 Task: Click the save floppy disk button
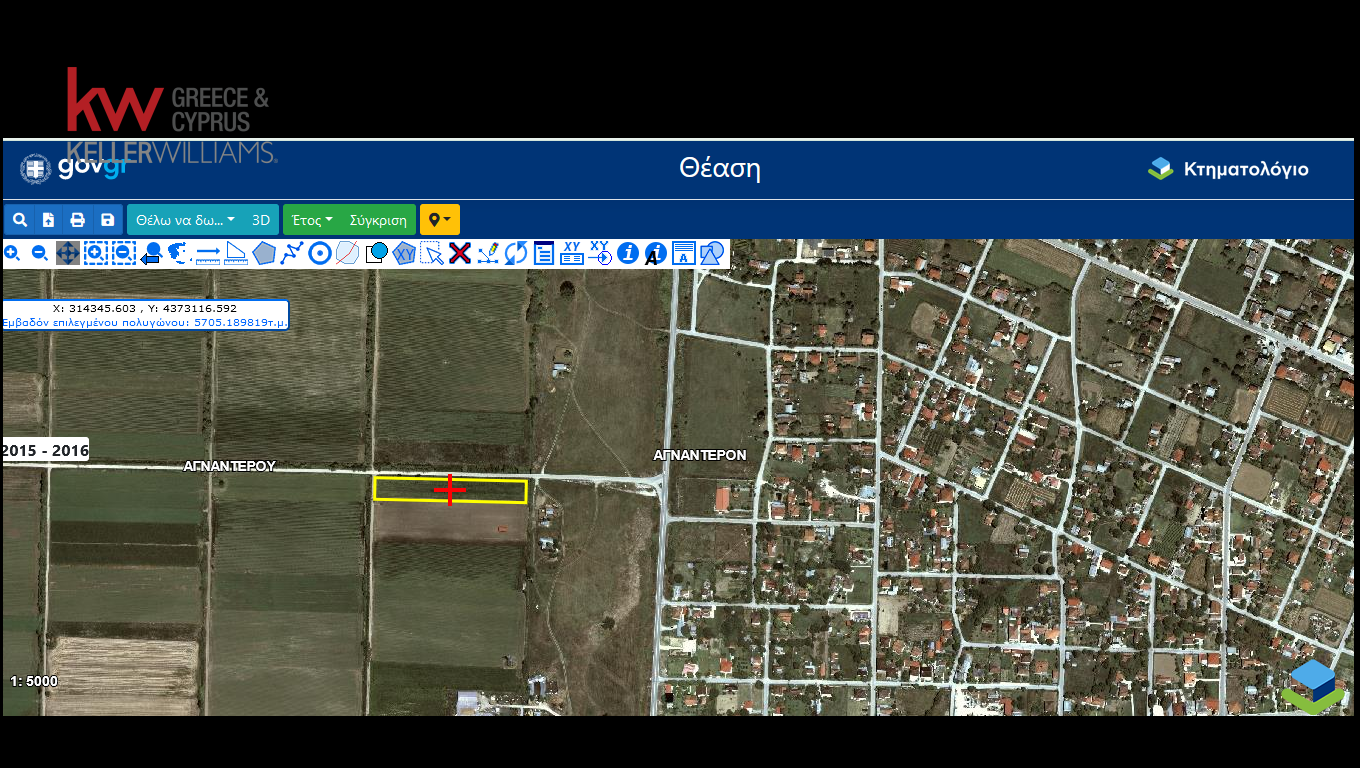coord(108,220)
